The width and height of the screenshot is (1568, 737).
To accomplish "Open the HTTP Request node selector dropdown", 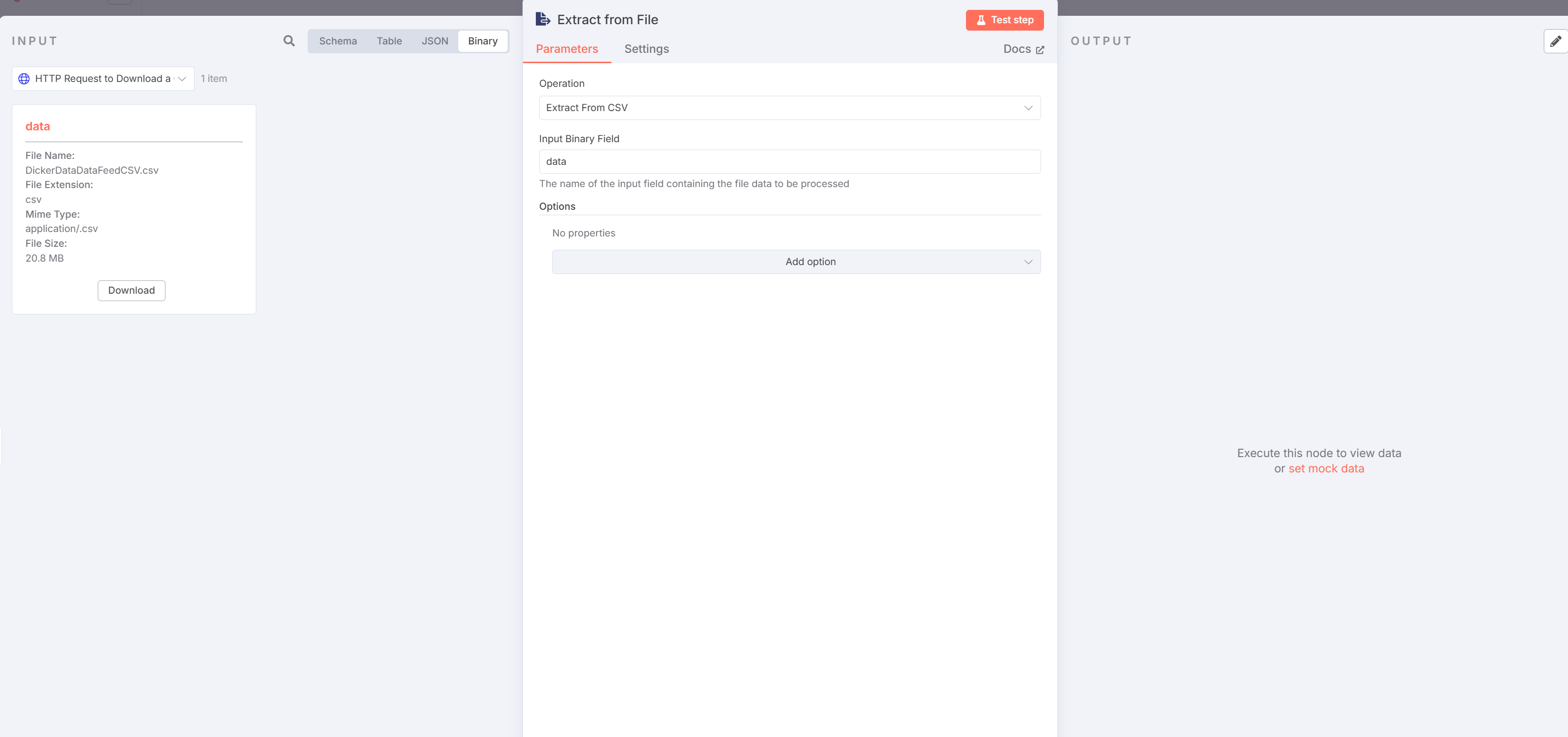I will tap(104, 78).
